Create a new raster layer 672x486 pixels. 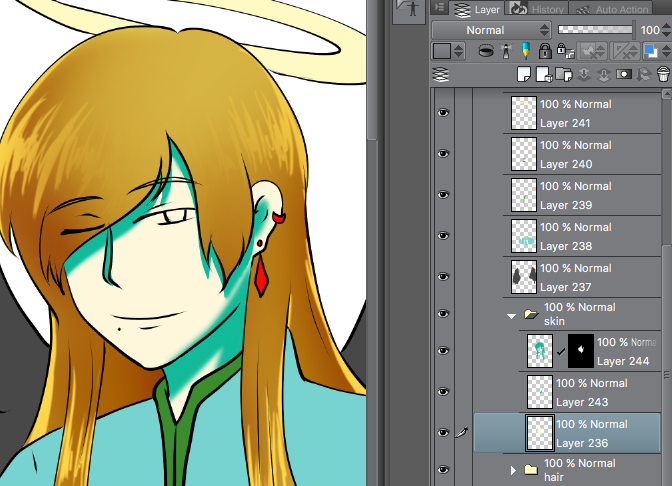click(524, 74)
